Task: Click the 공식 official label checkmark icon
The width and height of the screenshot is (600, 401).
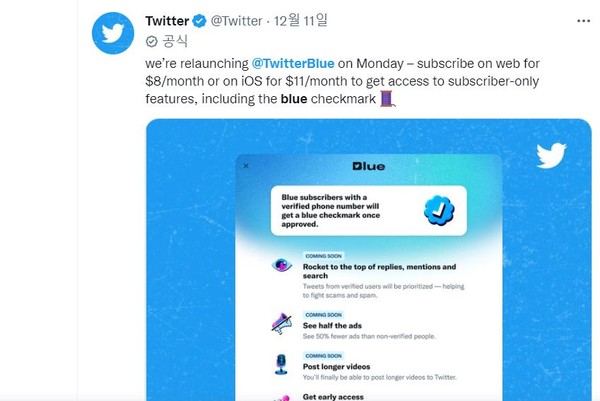Action: [152, 41]
